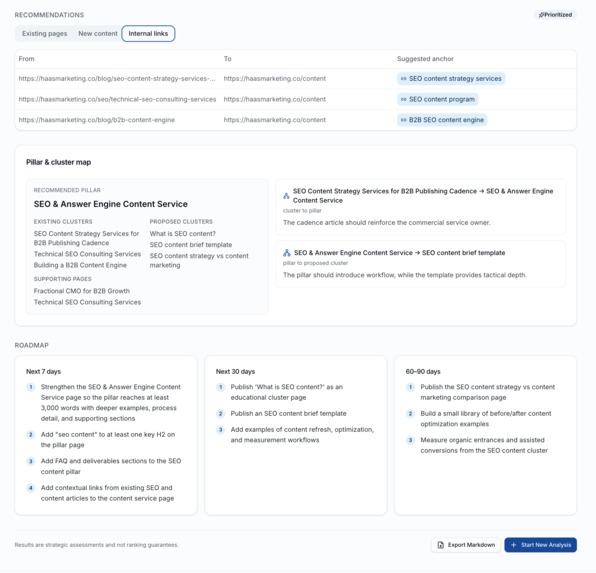Click step 1 badge in Next 30 days

click(220, 387)
